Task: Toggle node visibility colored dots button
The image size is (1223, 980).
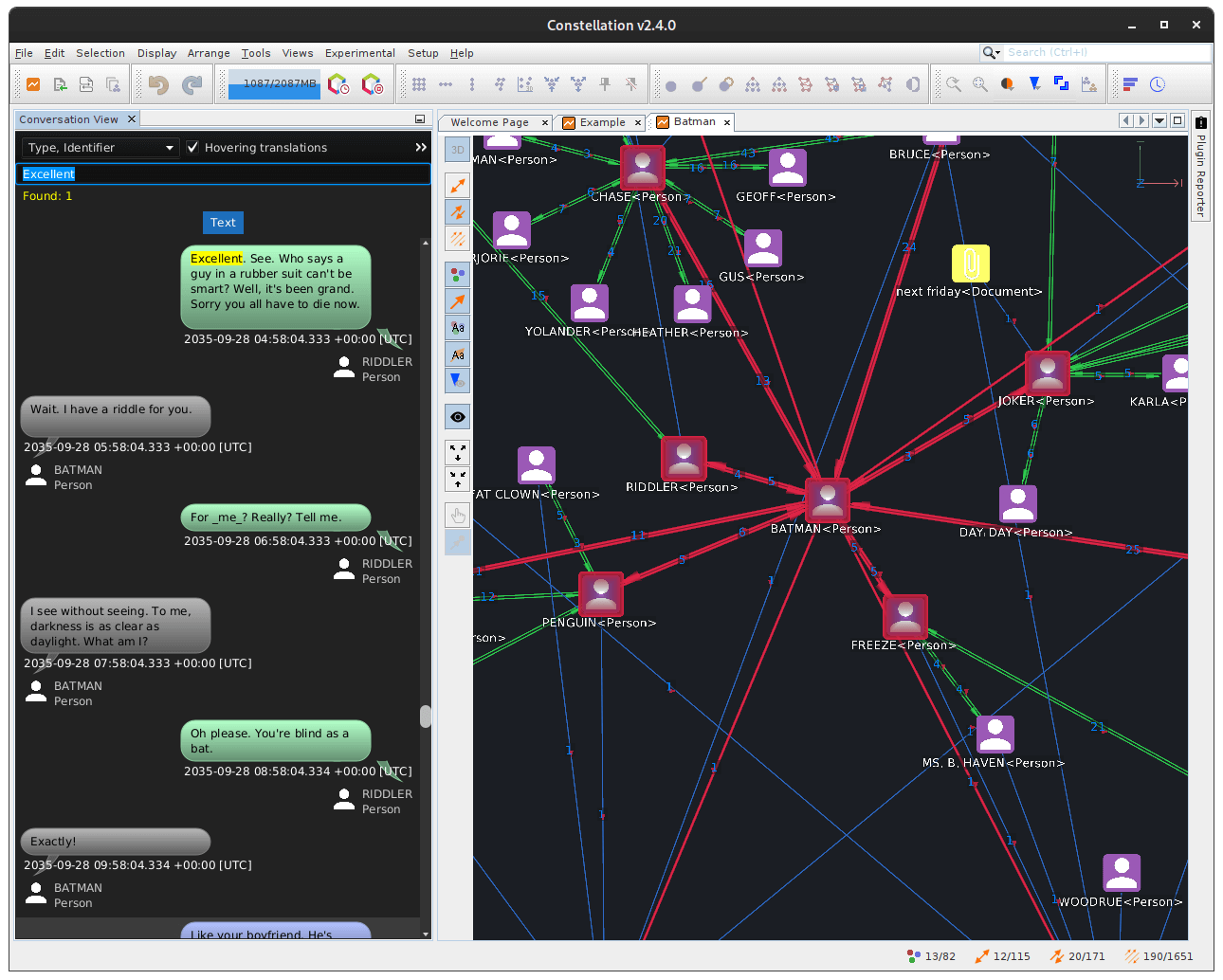Action: pos(458,274)
